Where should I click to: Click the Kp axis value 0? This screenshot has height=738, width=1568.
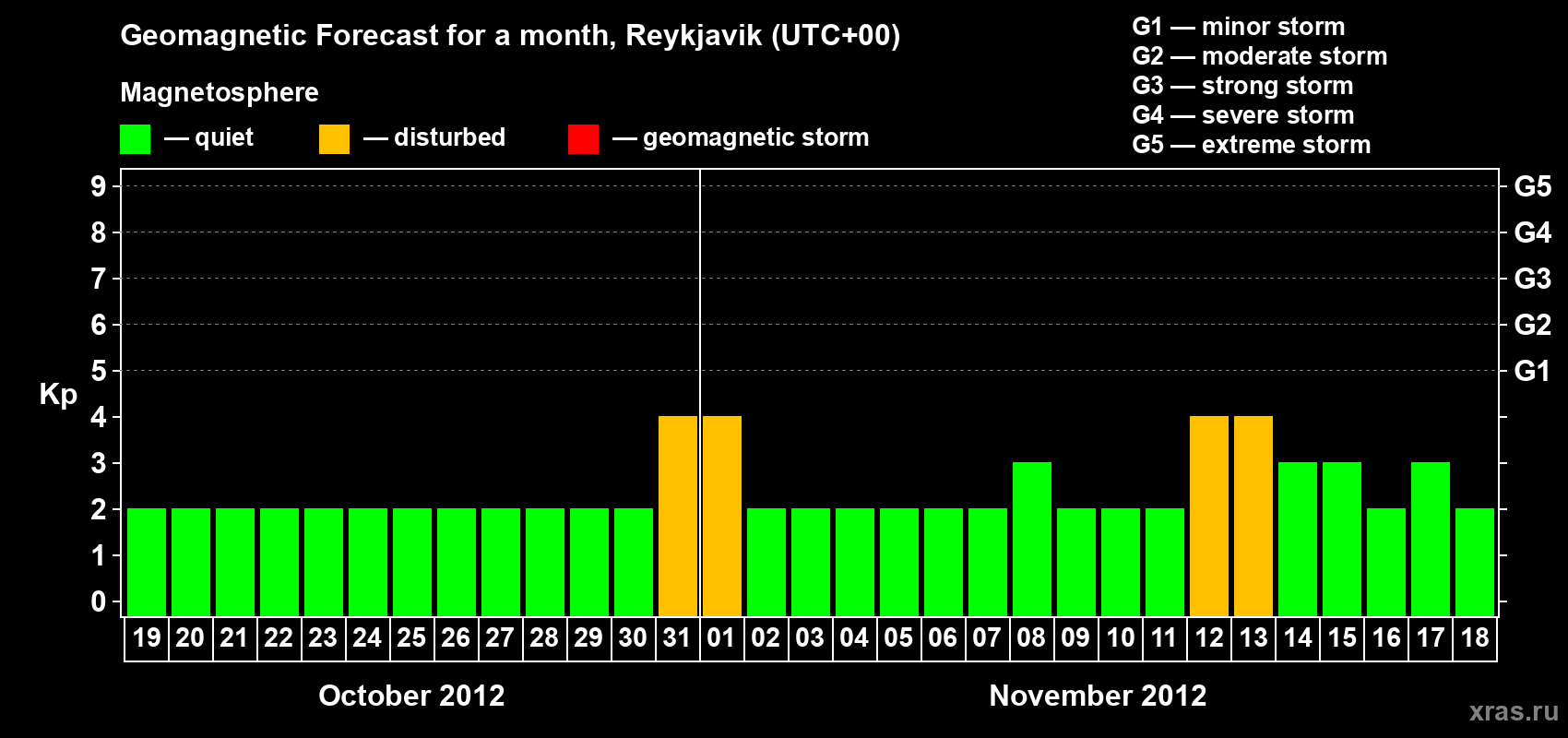(x=99, y=601)
